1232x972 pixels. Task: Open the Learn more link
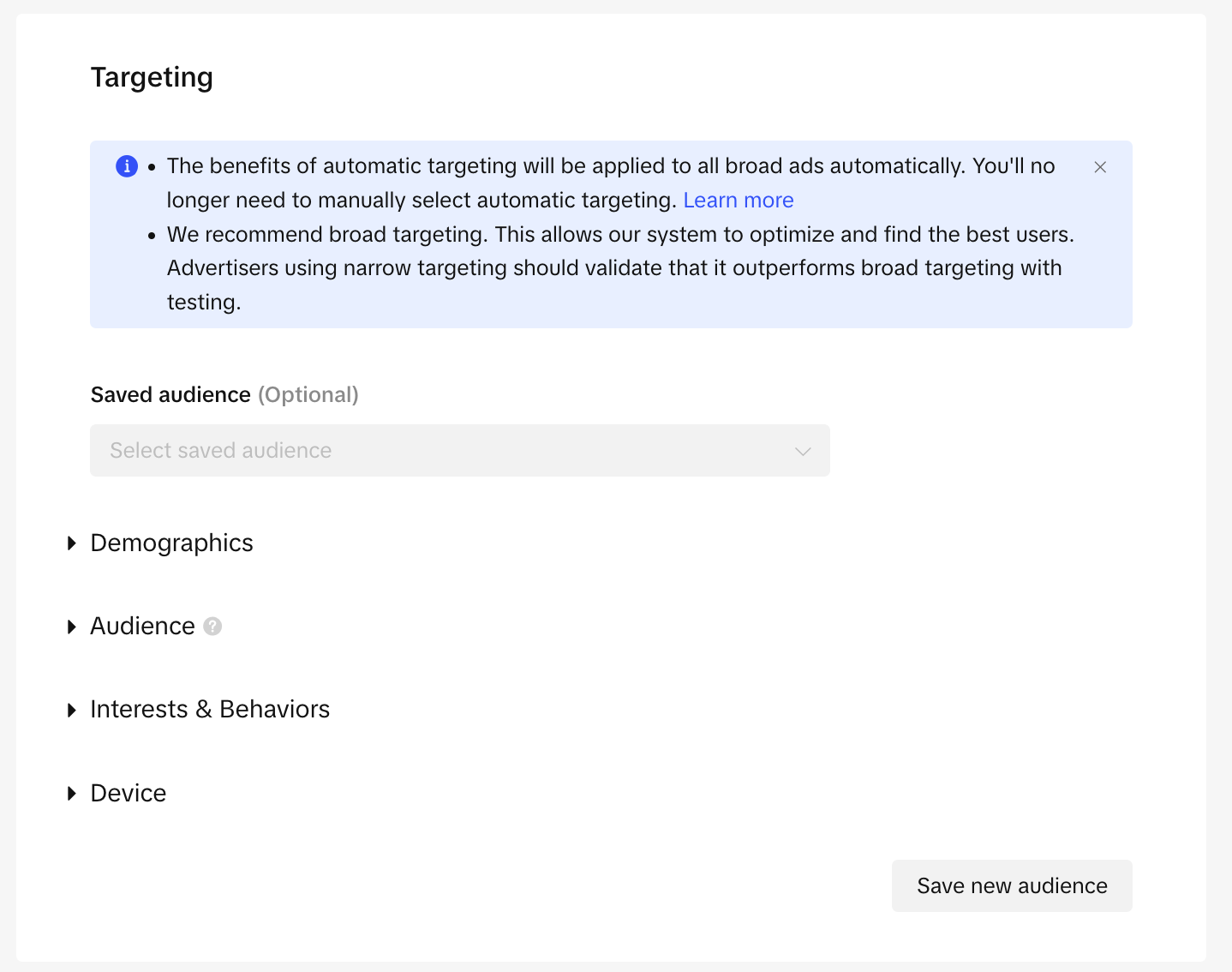738,200
